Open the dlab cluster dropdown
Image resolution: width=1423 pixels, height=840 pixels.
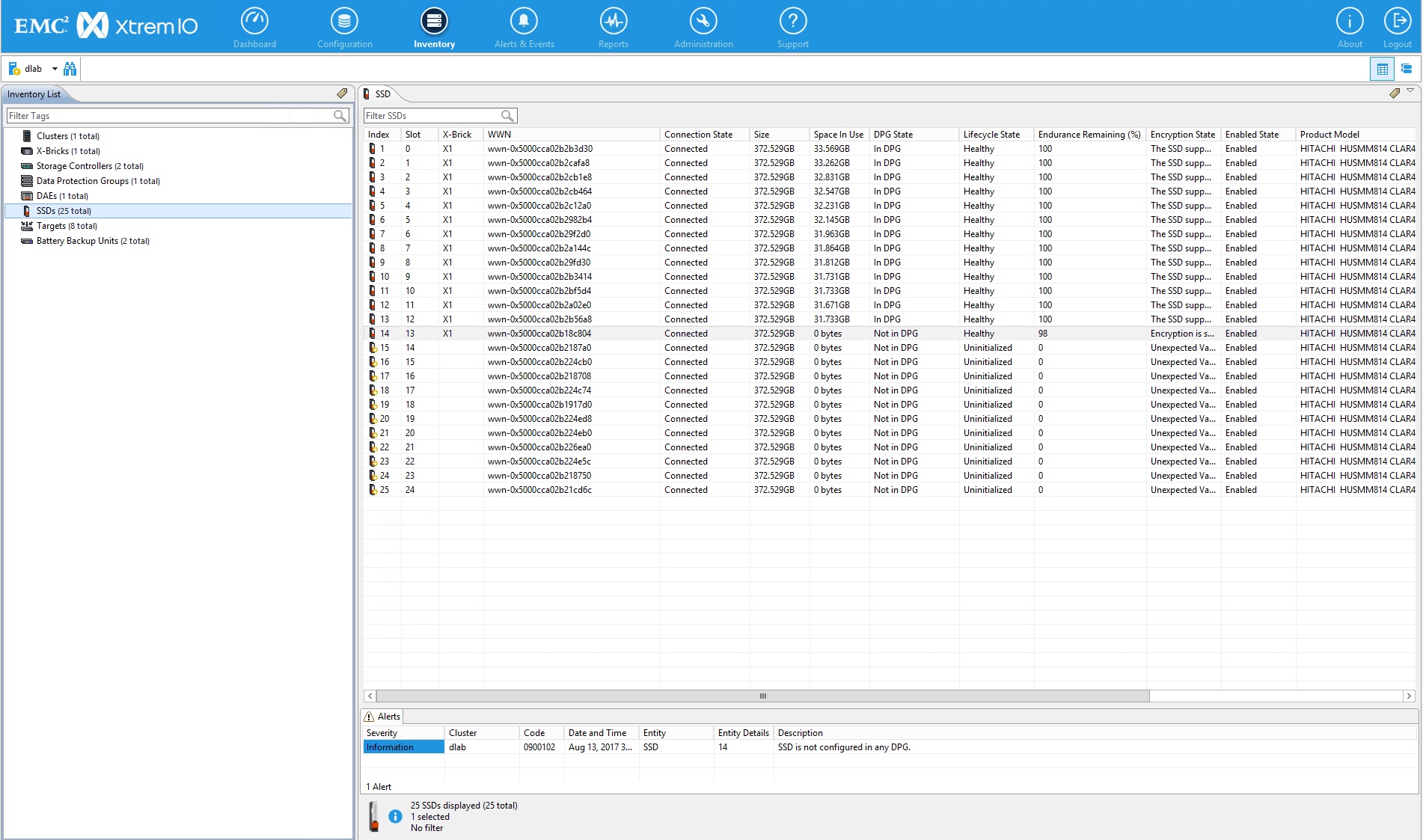55,68
